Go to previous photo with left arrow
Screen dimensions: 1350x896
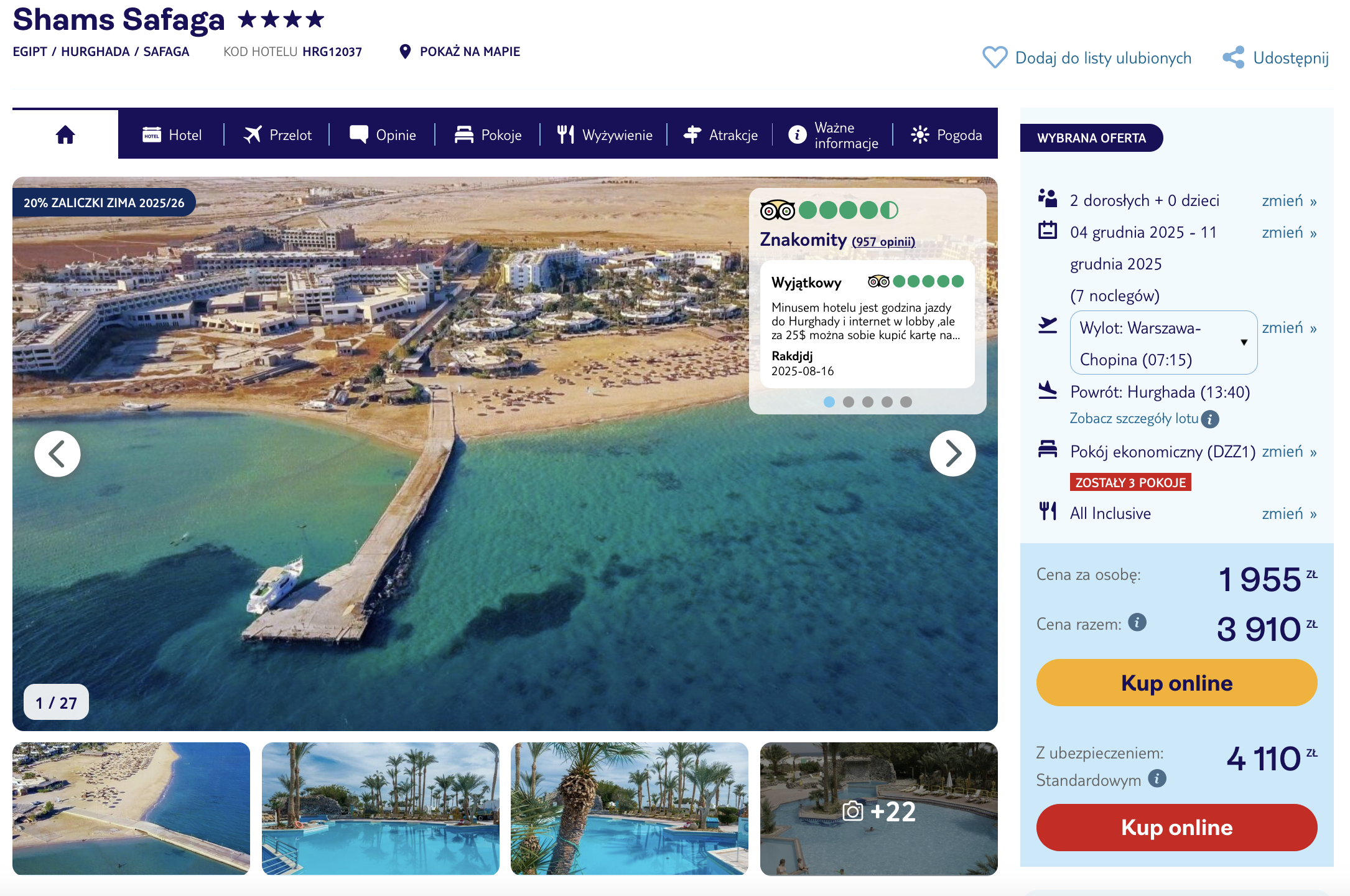57,454
